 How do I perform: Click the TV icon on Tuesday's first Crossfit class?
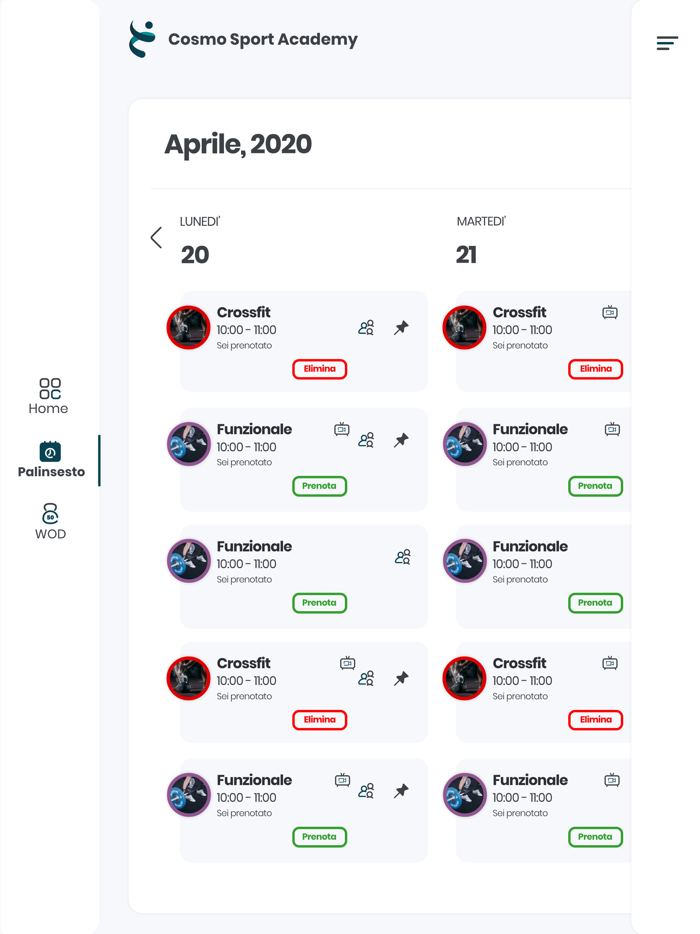click(610, 313)
